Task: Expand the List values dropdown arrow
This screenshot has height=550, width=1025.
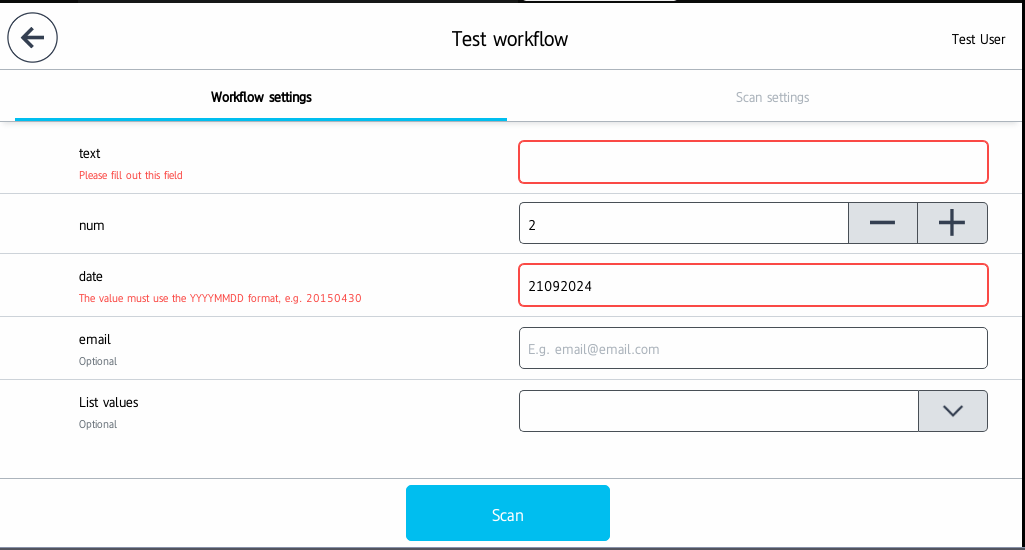Action: tap(952, 411)
